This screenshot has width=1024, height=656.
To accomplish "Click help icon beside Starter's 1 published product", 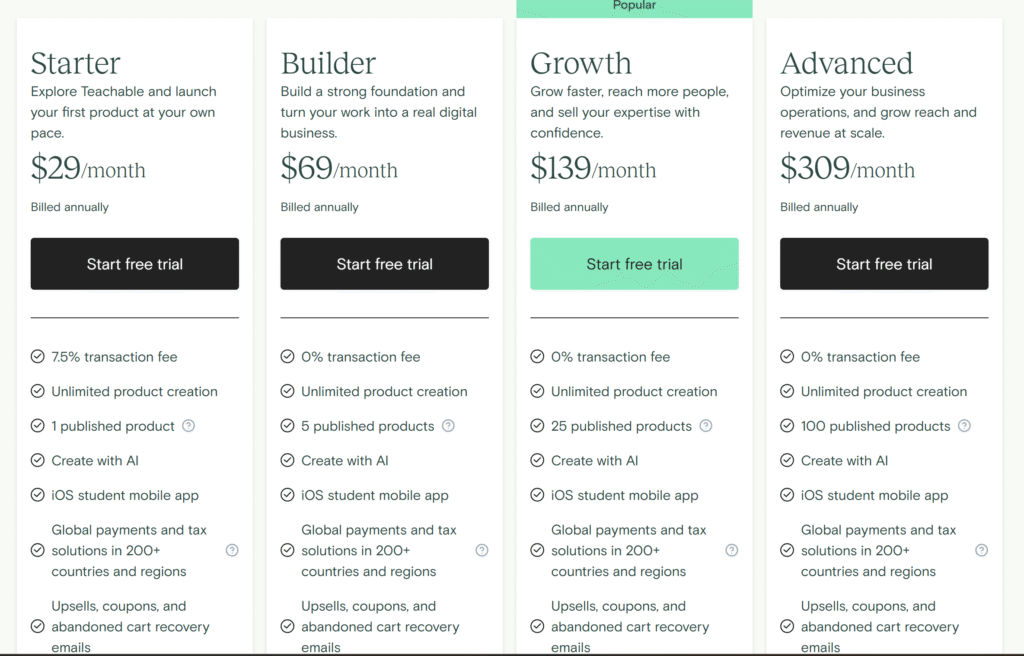I will click(x=188, y=426).
